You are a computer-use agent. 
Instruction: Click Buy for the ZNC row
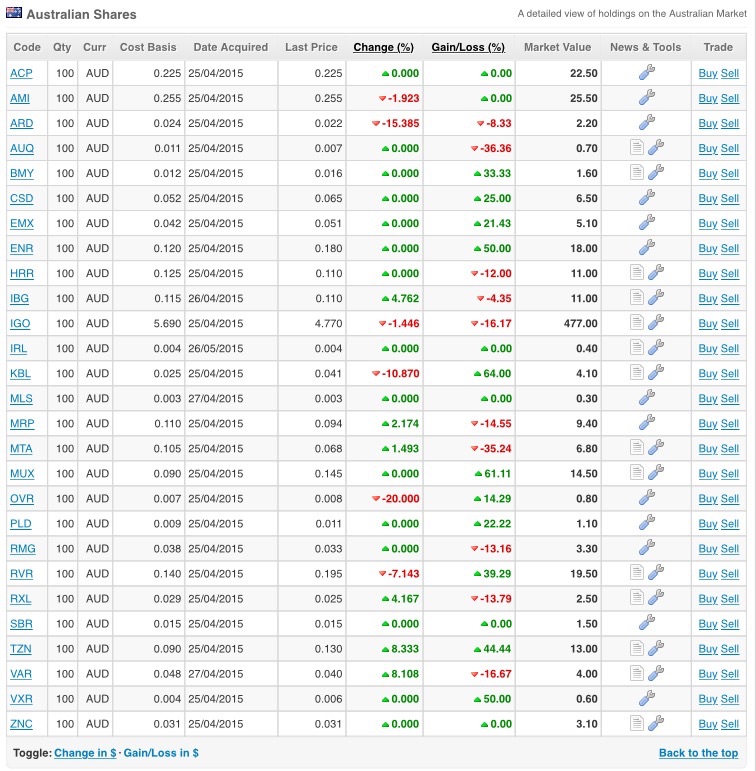708,724
